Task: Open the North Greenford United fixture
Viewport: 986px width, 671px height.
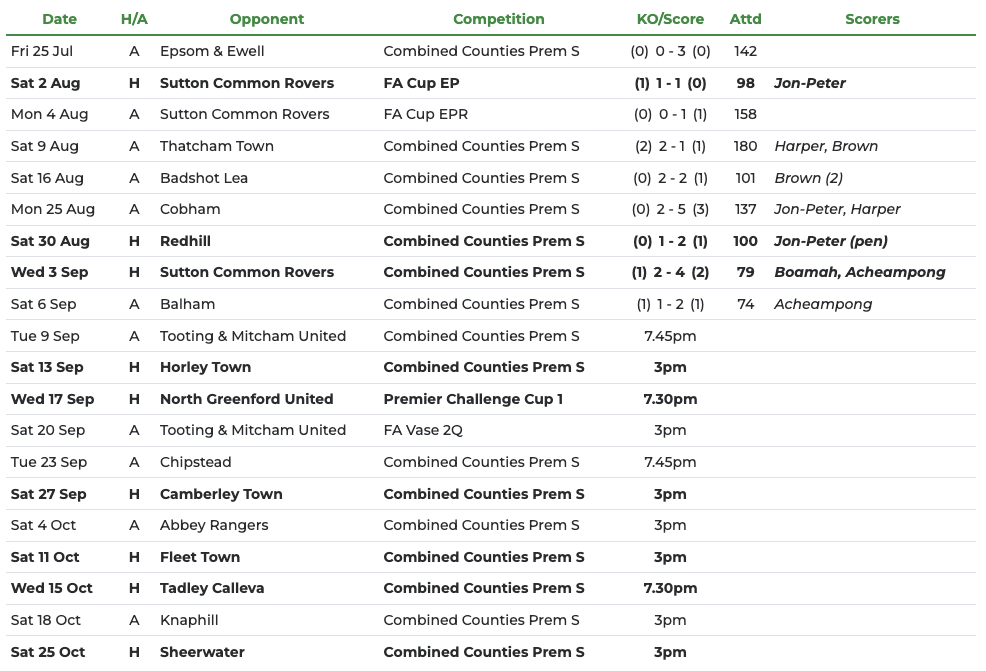Action: (x=246, y=399)
